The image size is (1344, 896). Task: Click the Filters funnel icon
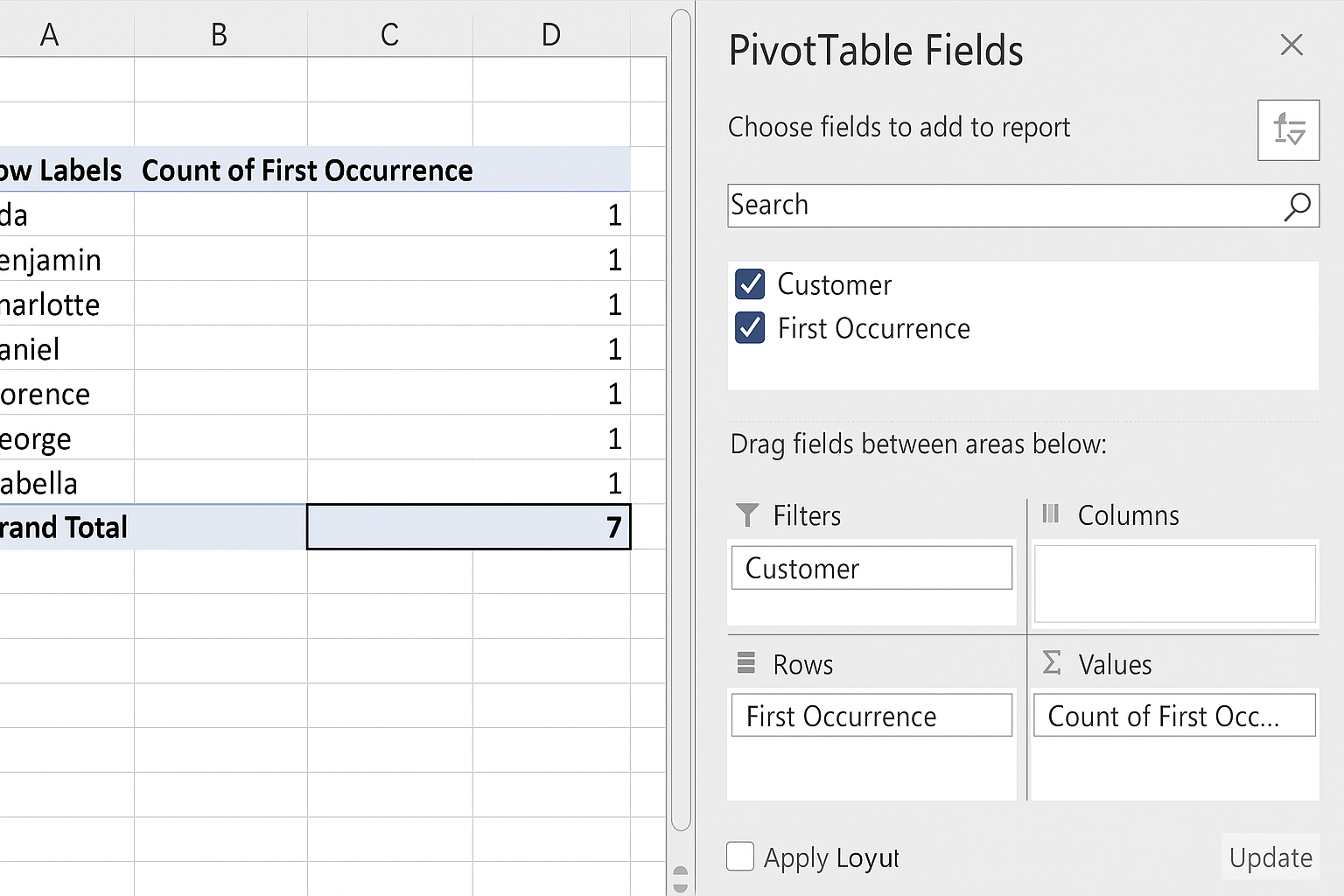[747, 515]
